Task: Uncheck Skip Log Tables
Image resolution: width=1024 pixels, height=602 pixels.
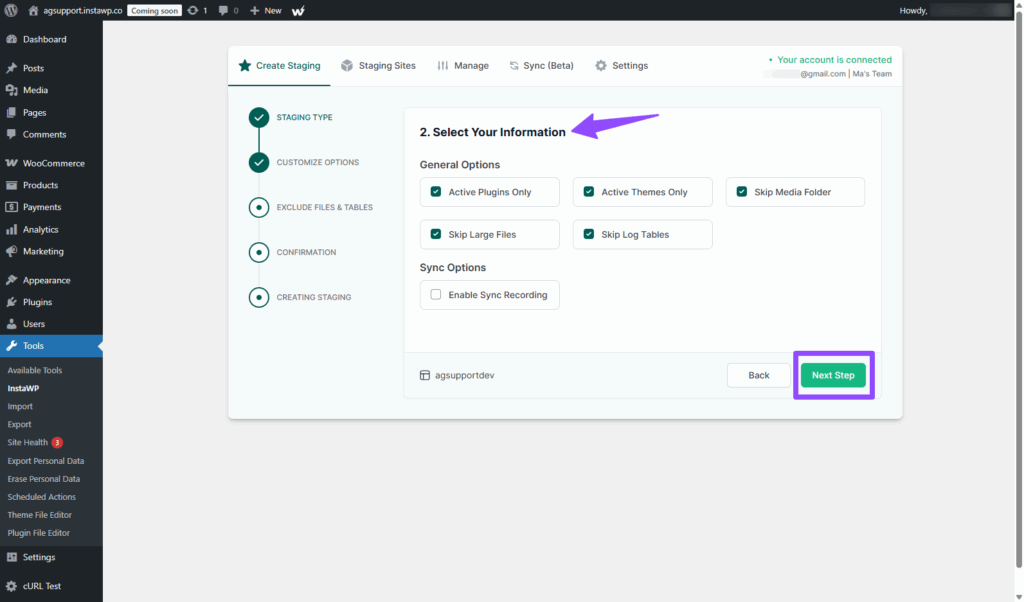Action: pos(588,234)
